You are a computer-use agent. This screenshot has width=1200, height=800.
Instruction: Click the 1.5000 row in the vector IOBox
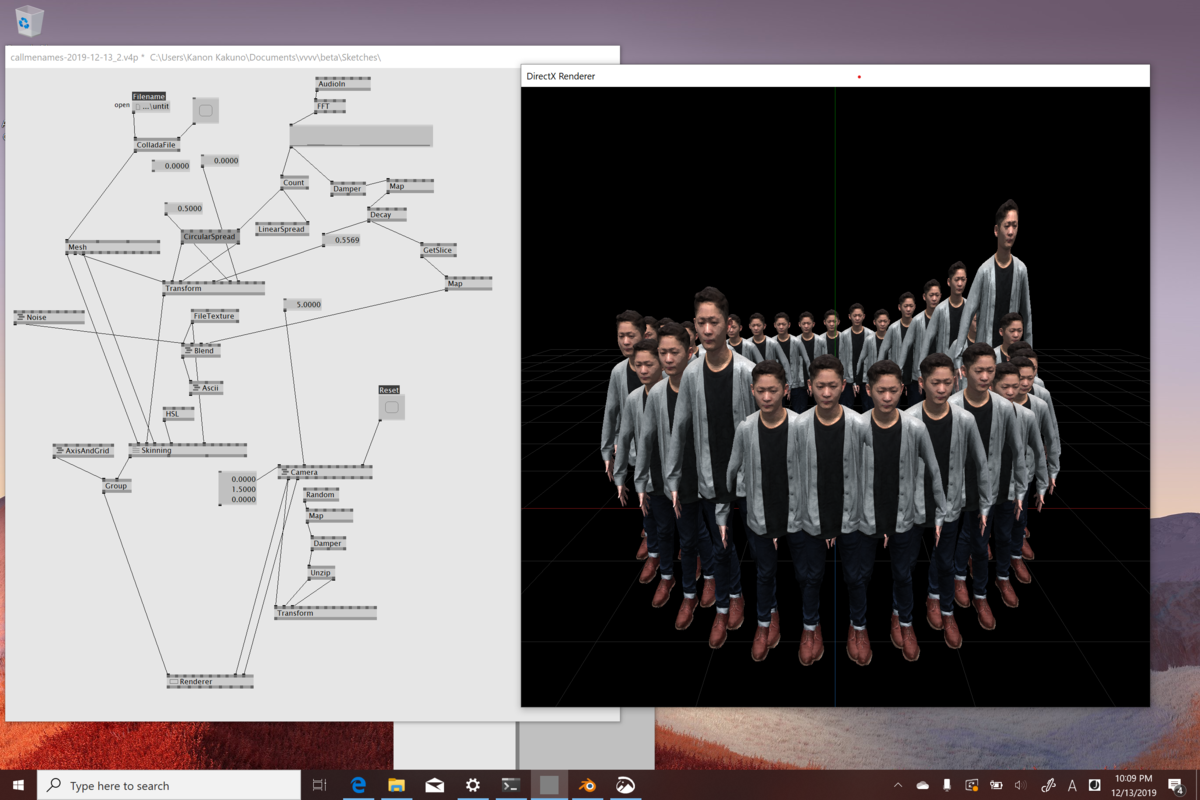point(239,489)
